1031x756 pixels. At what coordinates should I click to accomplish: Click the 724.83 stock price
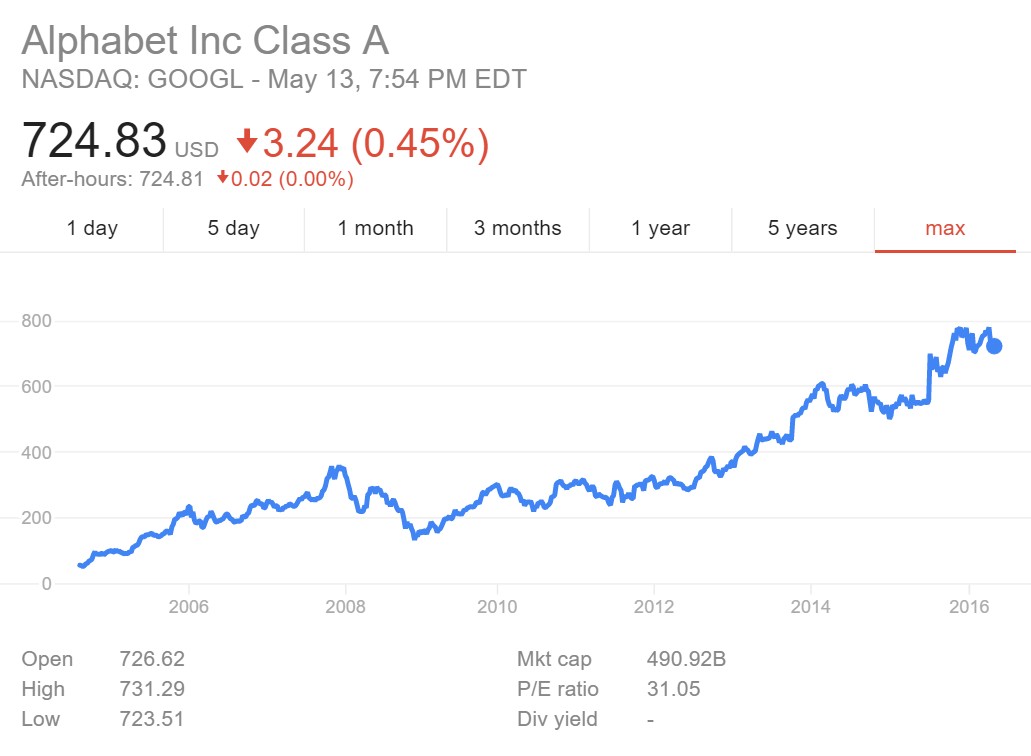(x=94, y=140)
